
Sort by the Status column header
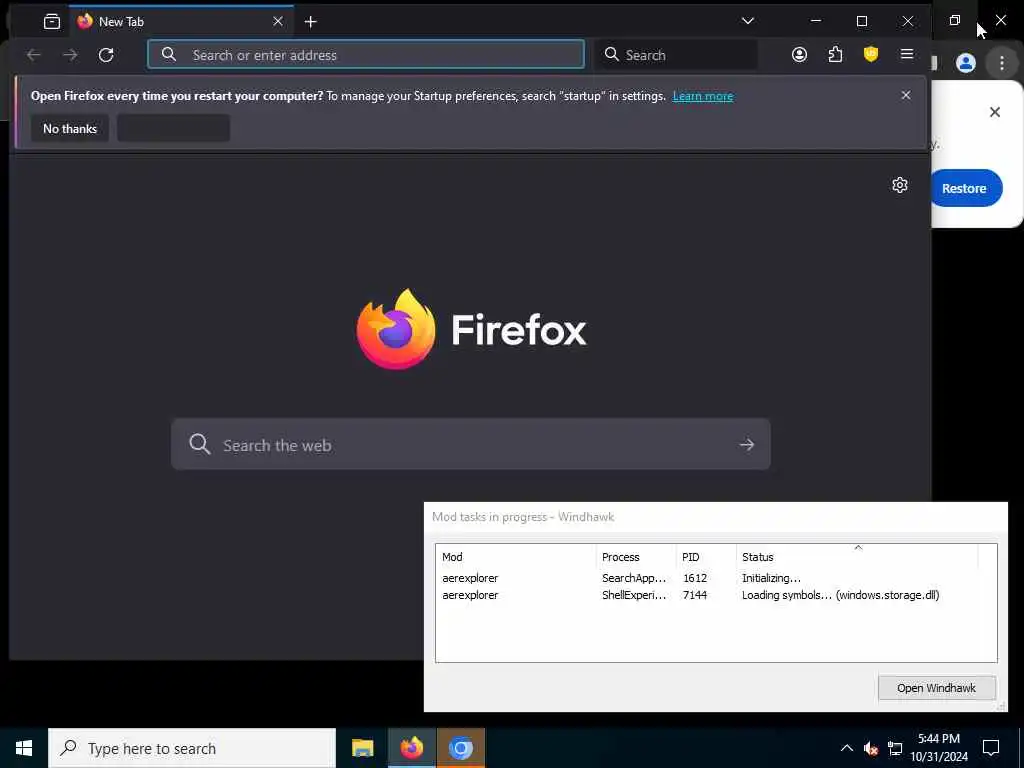pyautogui.click(x=857, y=557)
